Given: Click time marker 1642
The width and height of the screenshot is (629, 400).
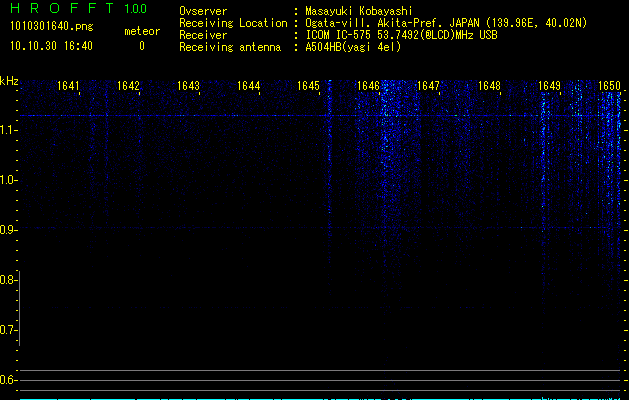Looking at the screenshot, I should point(128,85).
